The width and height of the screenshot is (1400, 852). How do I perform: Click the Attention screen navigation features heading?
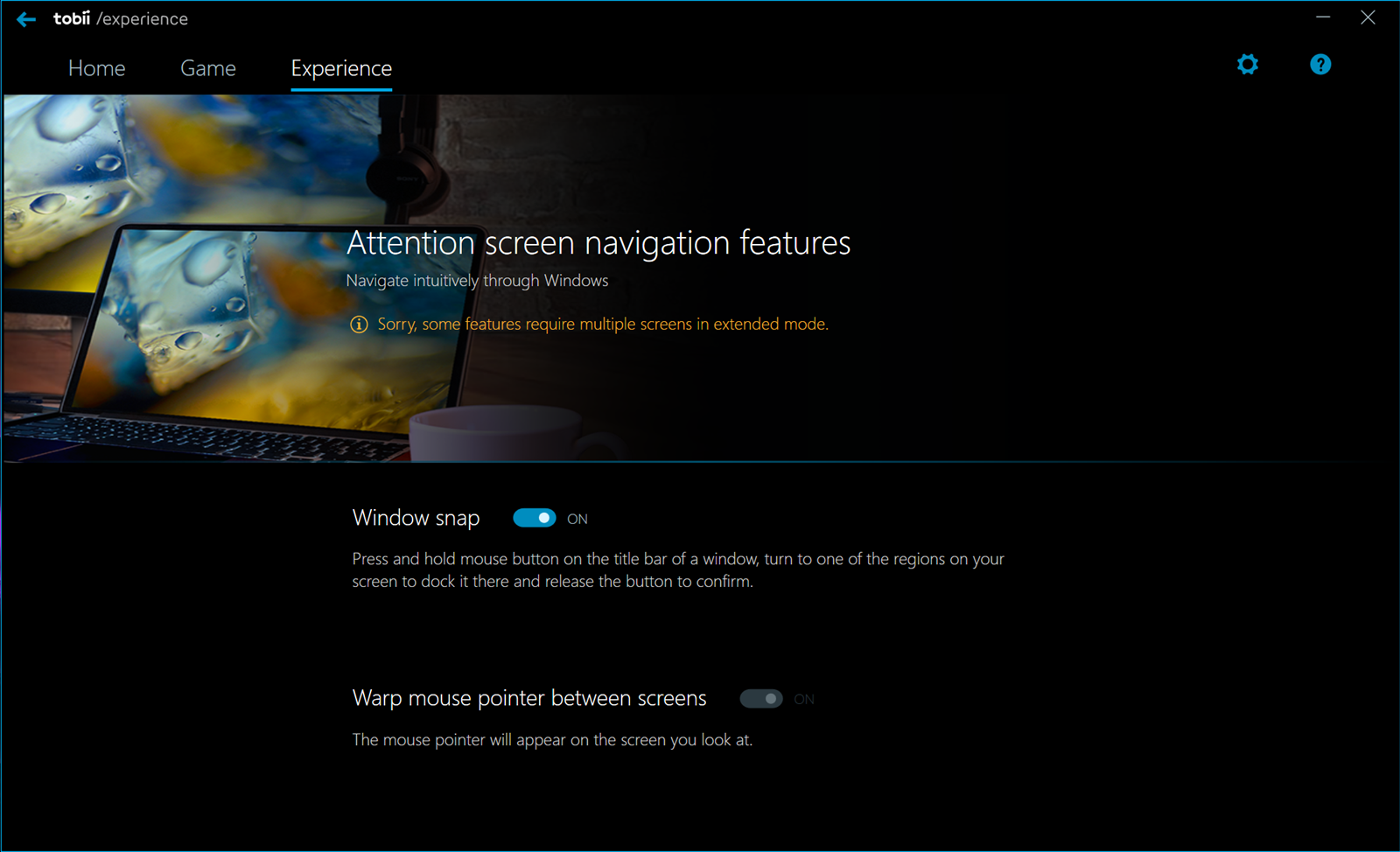click(x=598, y=243)
